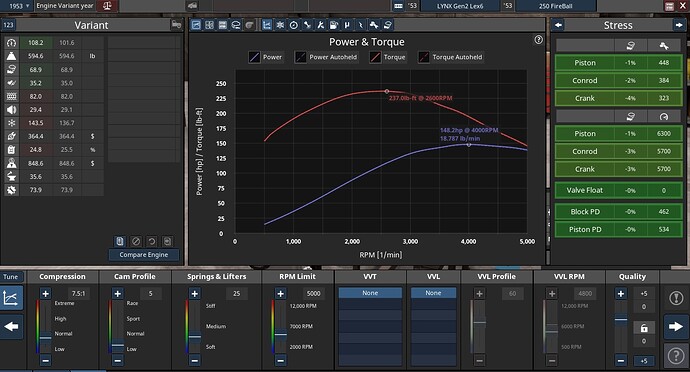
Task: Click the balance scale icon beside Engine Variant year
Action: (107, 6)
